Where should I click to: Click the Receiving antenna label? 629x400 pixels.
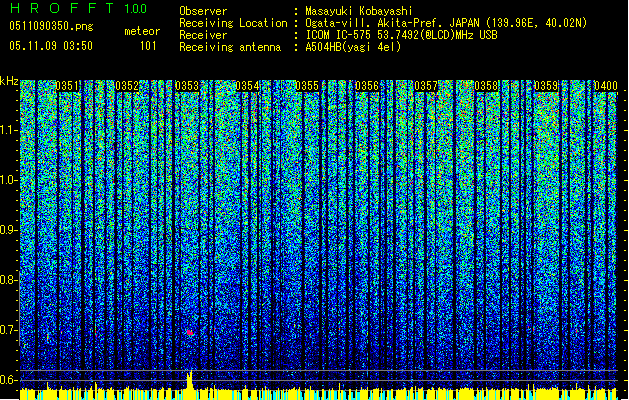pyautogui.click(x=230, y=47)
